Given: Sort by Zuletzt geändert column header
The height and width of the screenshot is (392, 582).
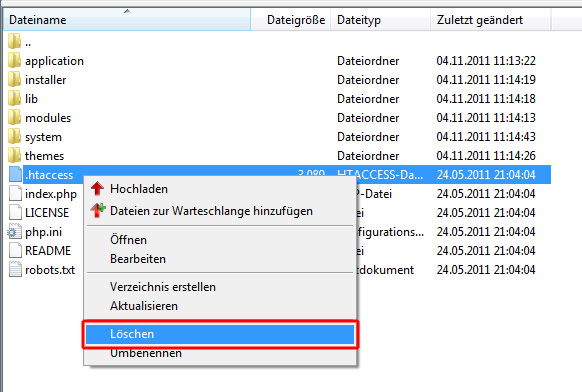Looking at the screenshot, I should (491, 20).
